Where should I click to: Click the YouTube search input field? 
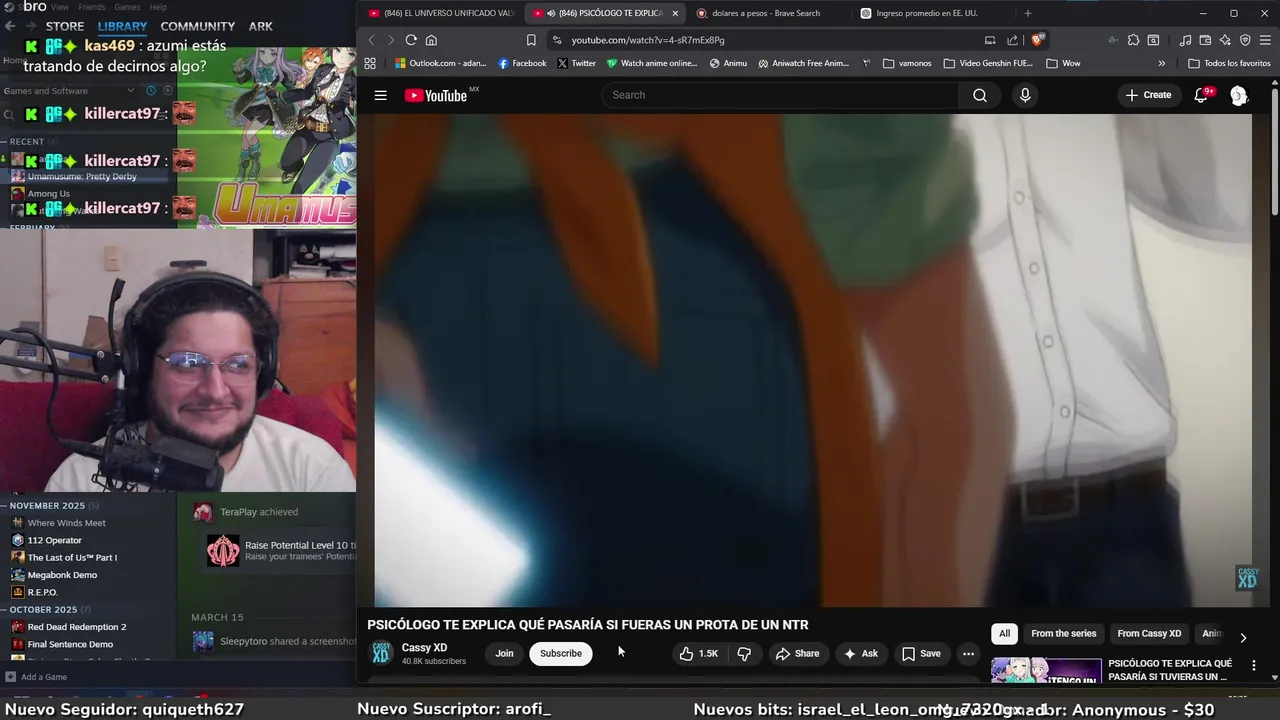(780, 95)
